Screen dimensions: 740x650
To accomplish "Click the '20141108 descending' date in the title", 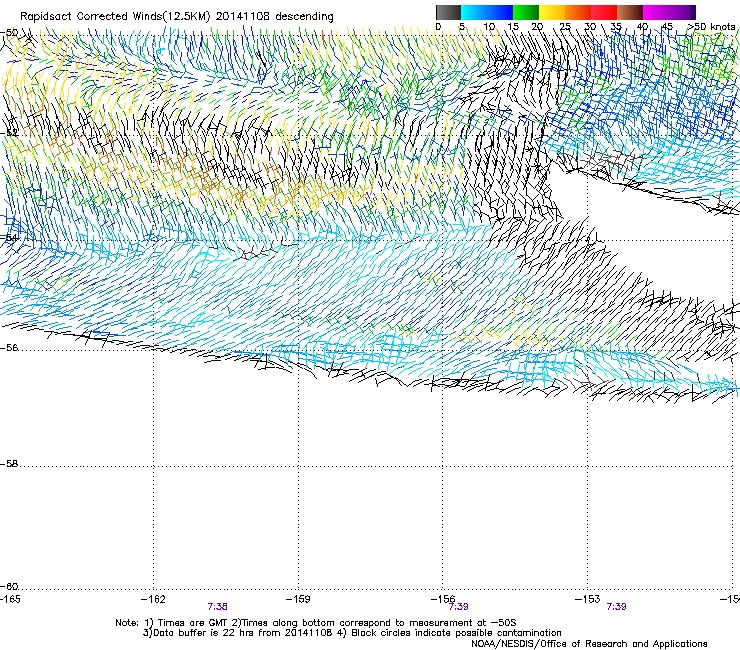I will [275, 17].
